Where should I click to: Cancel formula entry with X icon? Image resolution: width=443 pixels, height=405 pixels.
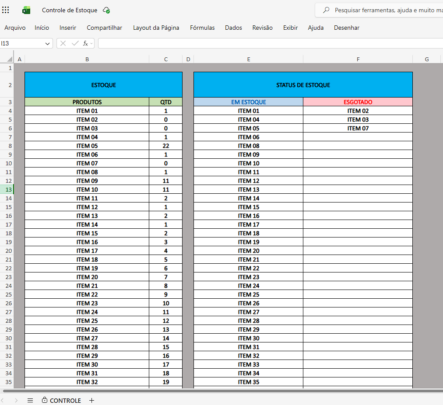point(63,43)
